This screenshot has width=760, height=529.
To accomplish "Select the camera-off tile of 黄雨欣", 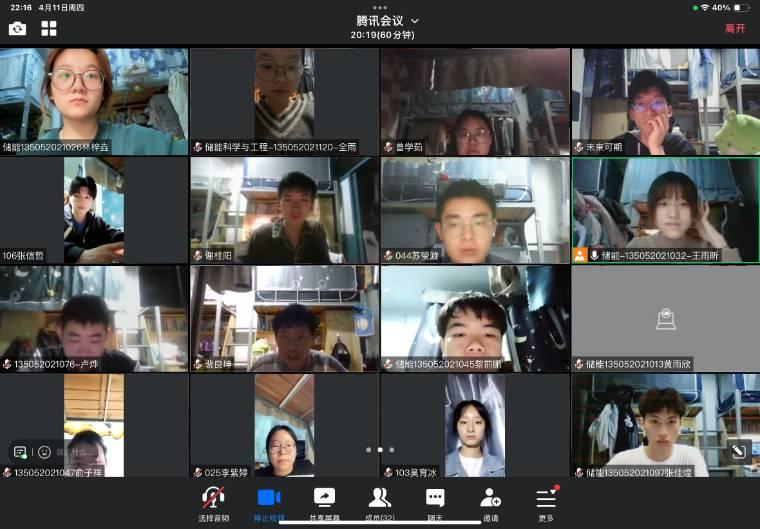I will click(665, 319).
